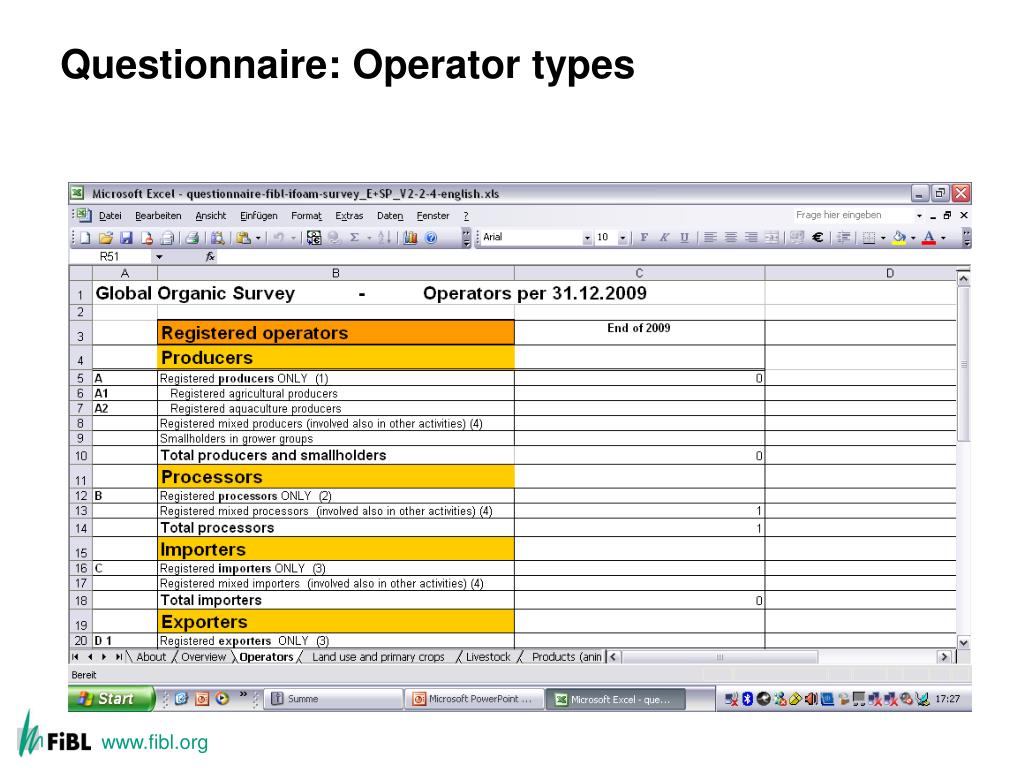Image resolution: width=1024 pixels, height=768 pixels.
Task: Open Microsoft PowerPoint from the taskbar
Action: coord(474,698)
